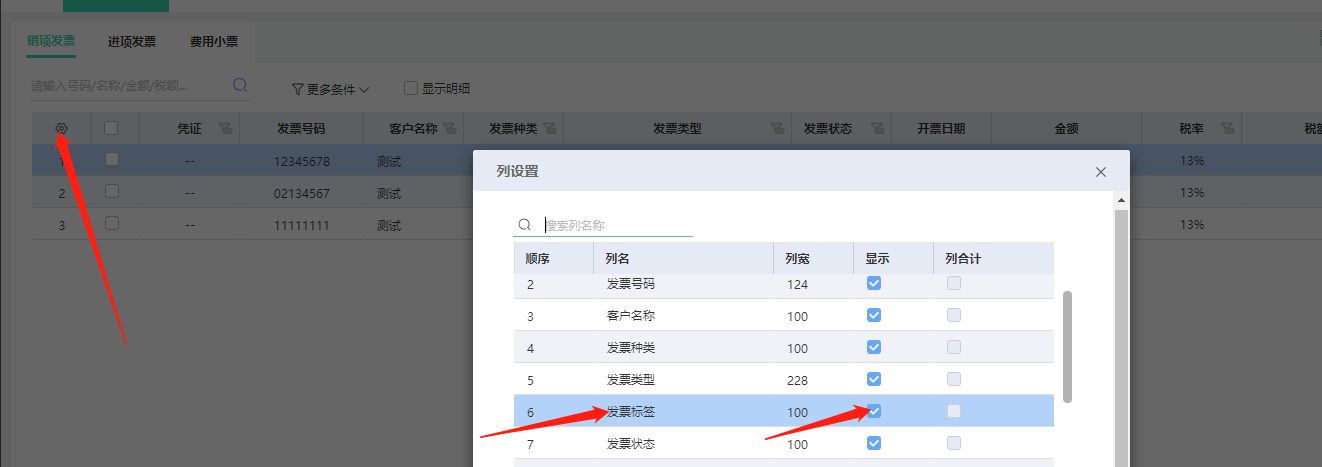Select 发票状态 row in column list
Screen dimensions: 1322x467
click(784, 443)
